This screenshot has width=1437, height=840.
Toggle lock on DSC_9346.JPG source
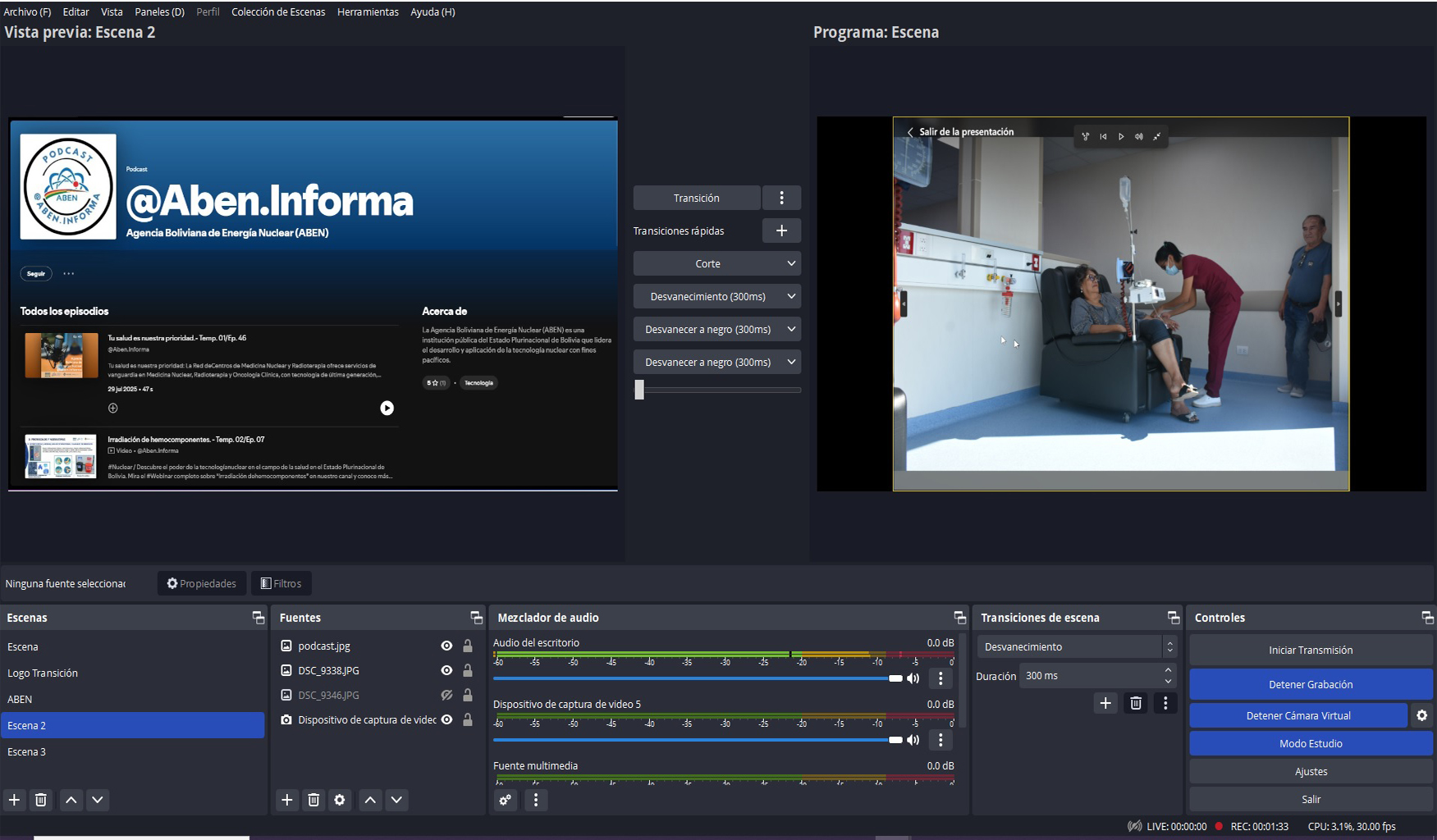[x=468, y=695]
